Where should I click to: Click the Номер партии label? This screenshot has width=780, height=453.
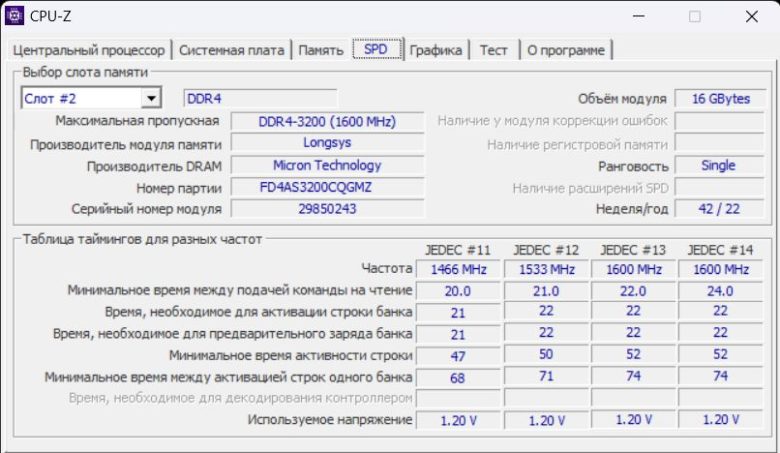pyautogui.click(x=179, y=188)
